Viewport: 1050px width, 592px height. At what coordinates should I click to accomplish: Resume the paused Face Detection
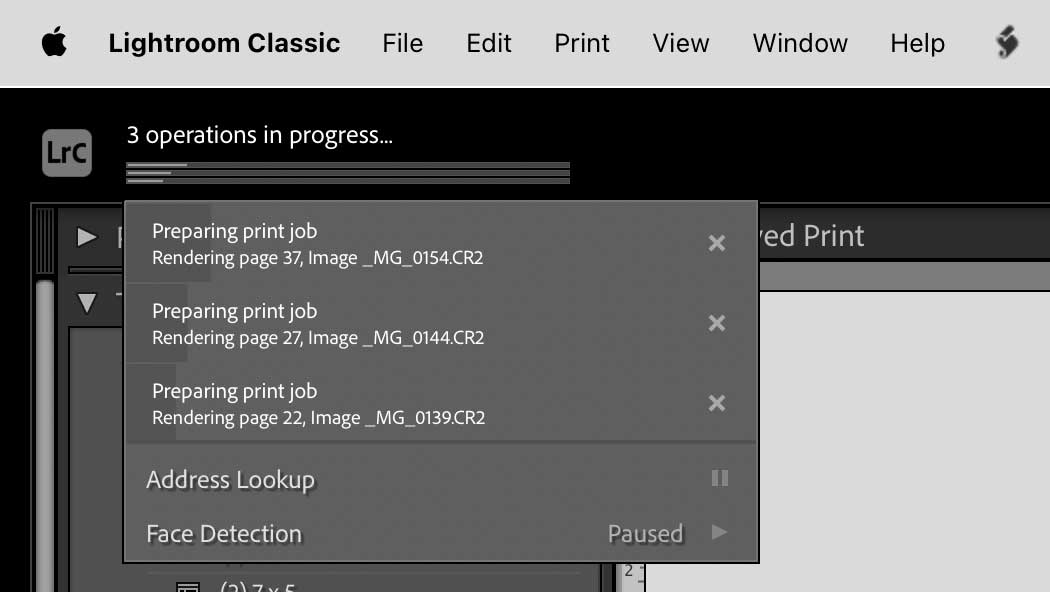click(x=719, y=533)
